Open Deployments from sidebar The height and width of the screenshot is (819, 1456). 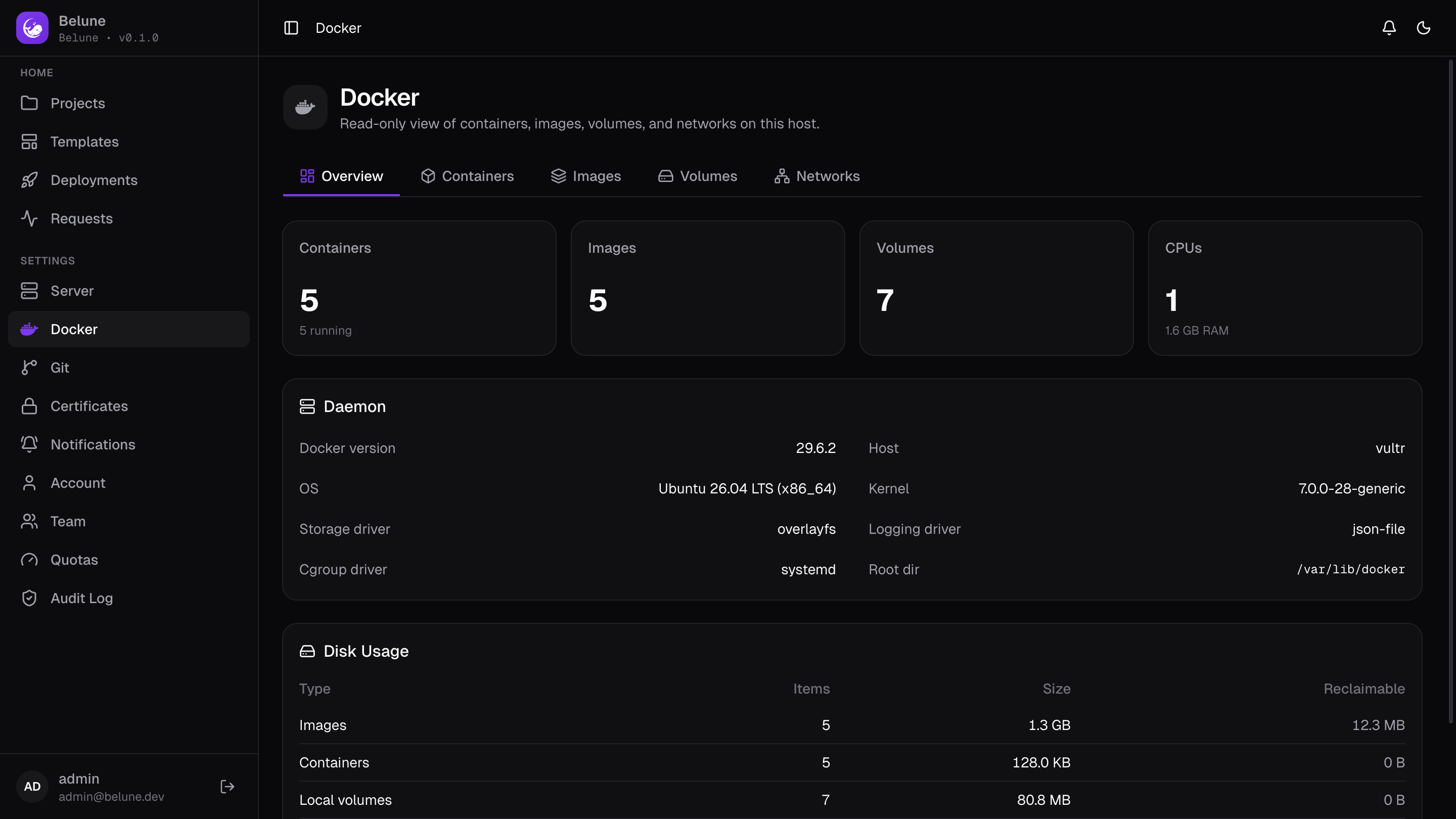[129, 180]
